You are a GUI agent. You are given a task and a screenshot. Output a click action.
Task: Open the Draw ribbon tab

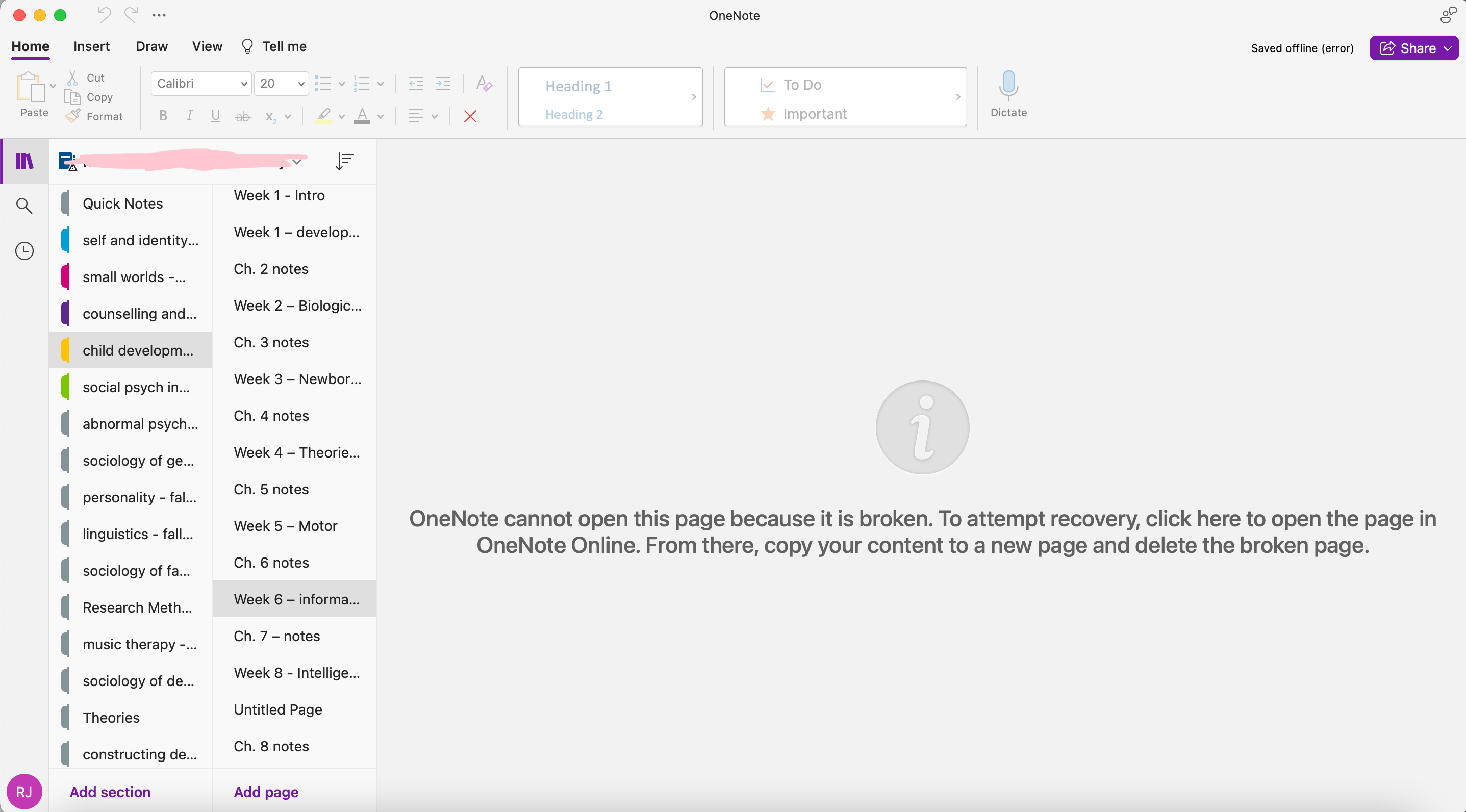[151, 46]
